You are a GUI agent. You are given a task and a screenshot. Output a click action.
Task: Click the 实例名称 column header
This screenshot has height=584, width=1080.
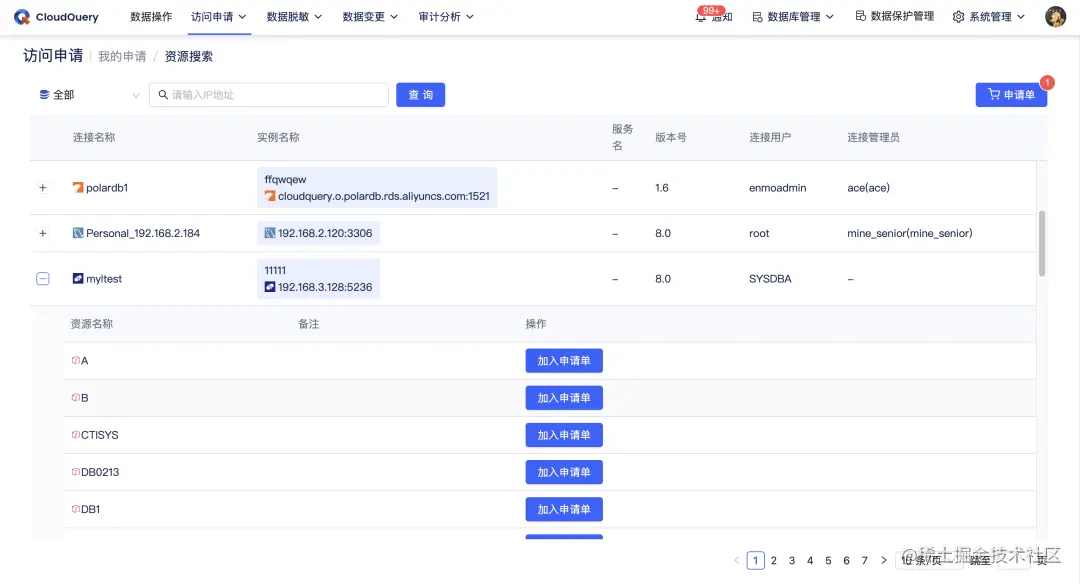pos(278,137)
